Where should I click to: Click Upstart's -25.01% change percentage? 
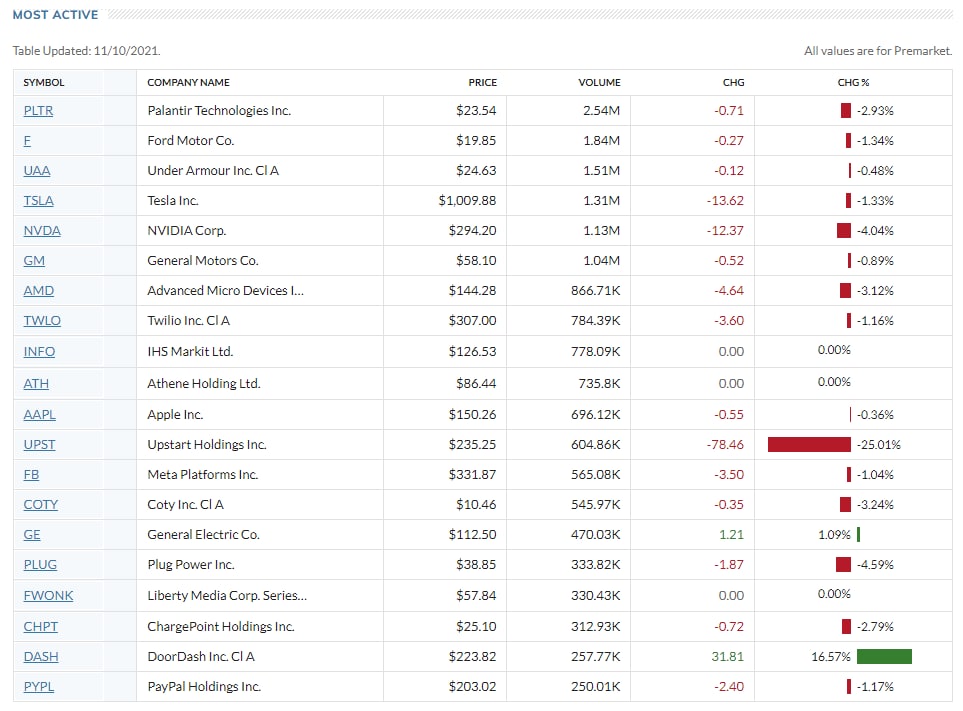879,445
